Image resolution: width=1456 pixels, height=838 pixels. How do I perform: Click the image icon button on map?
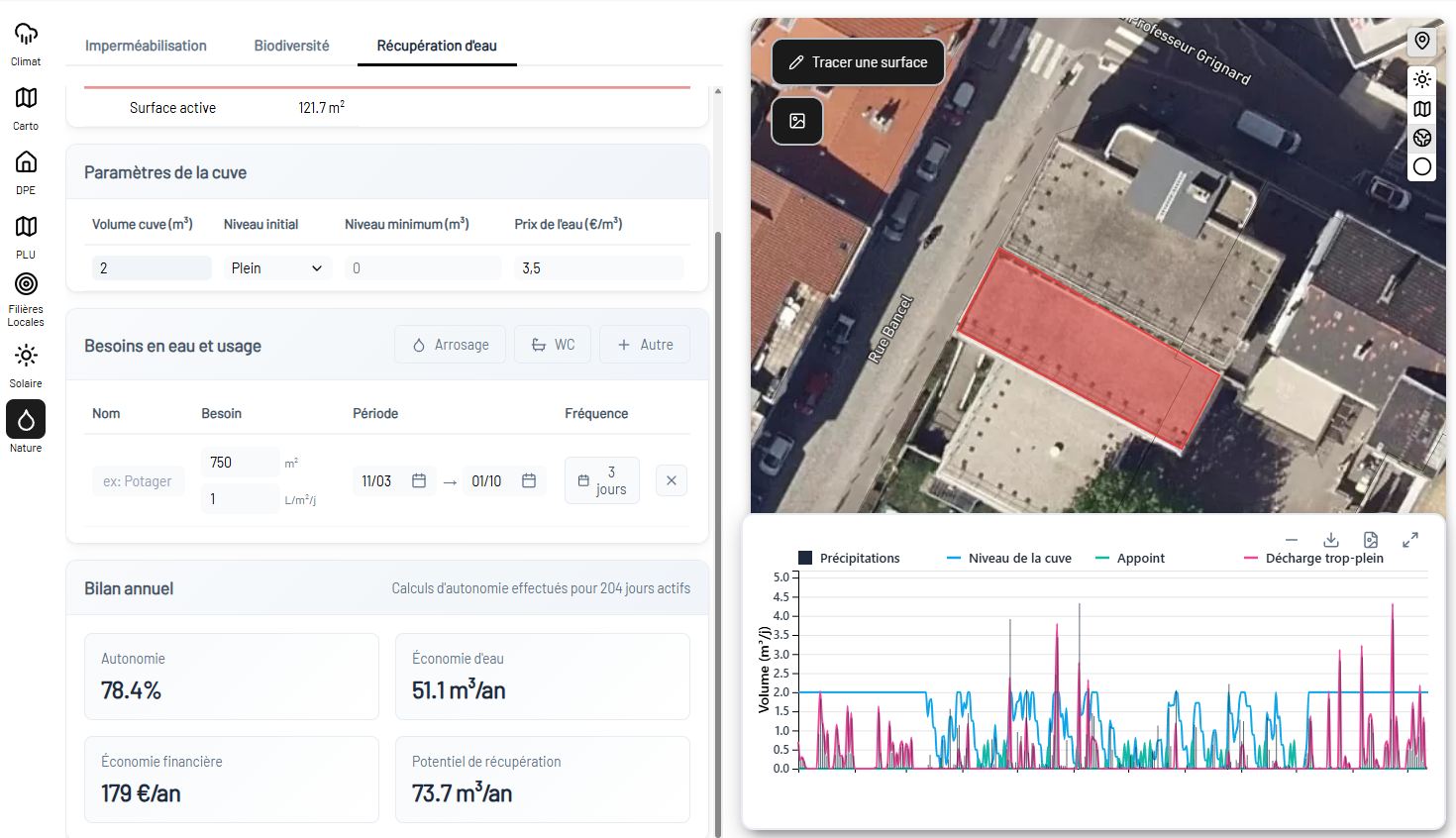[x=797, y=121]
